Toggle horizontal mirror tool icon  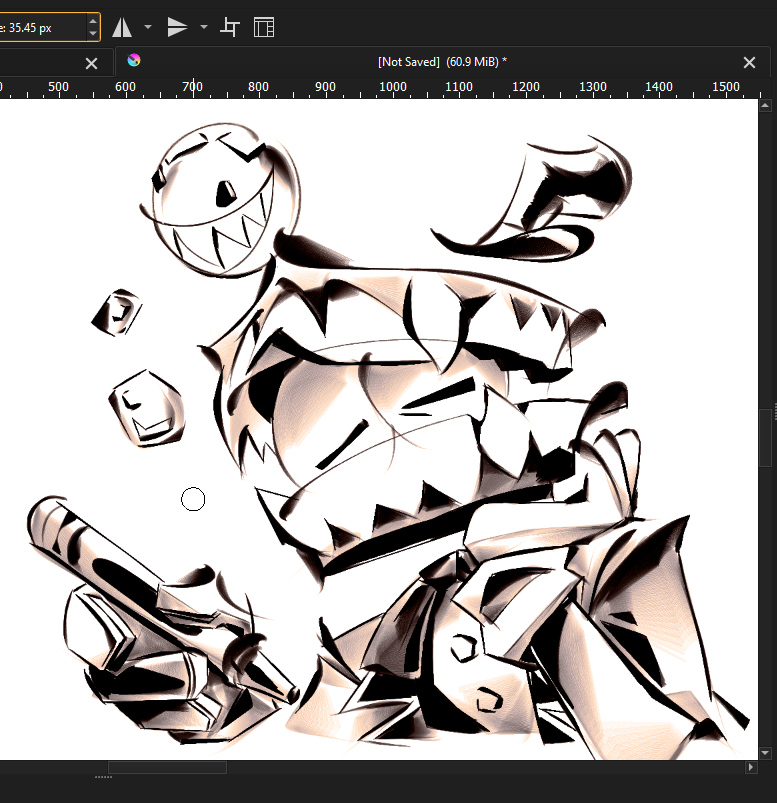[x=122, y=27]
